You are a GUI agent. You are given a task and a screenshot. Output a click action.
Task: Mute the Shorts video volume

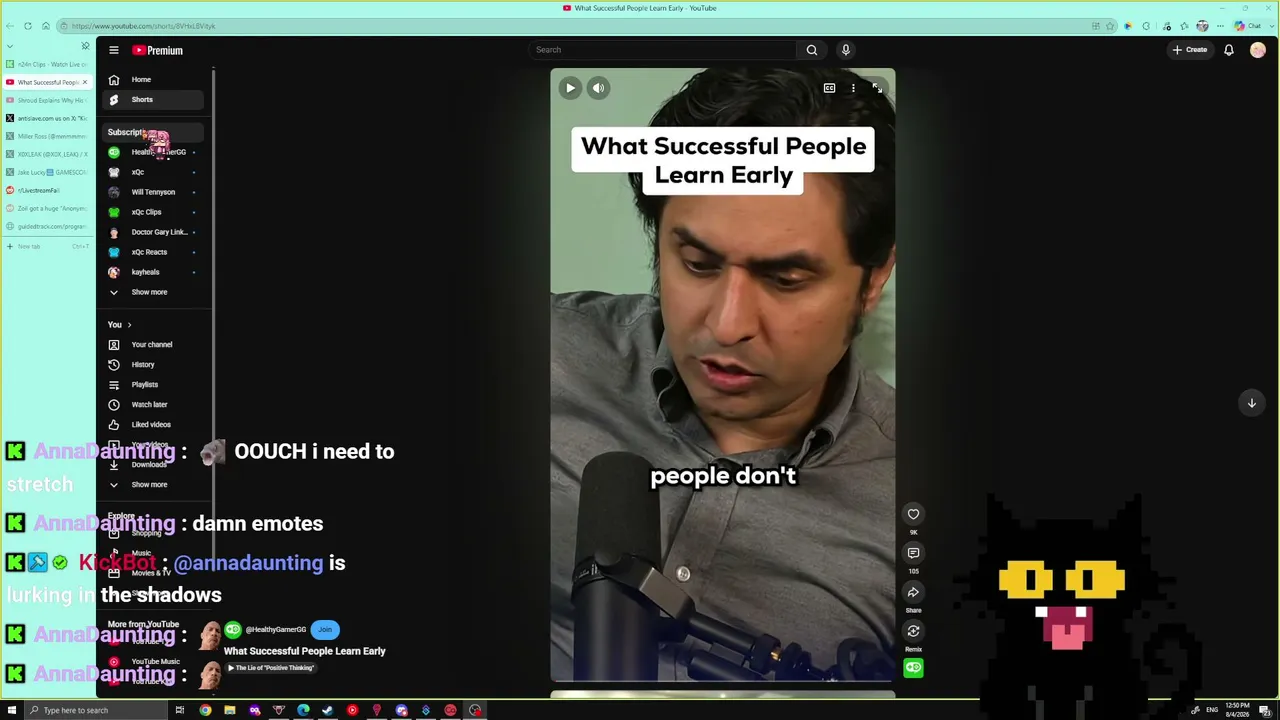(x=598, y=88)
